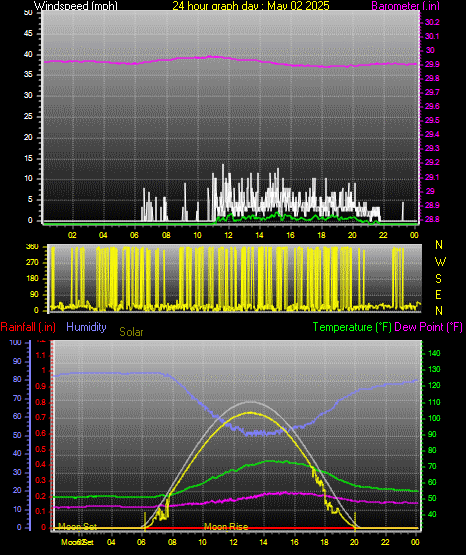
Task: Click the Windspeed (mph) axis title
Action: point(76,6)
